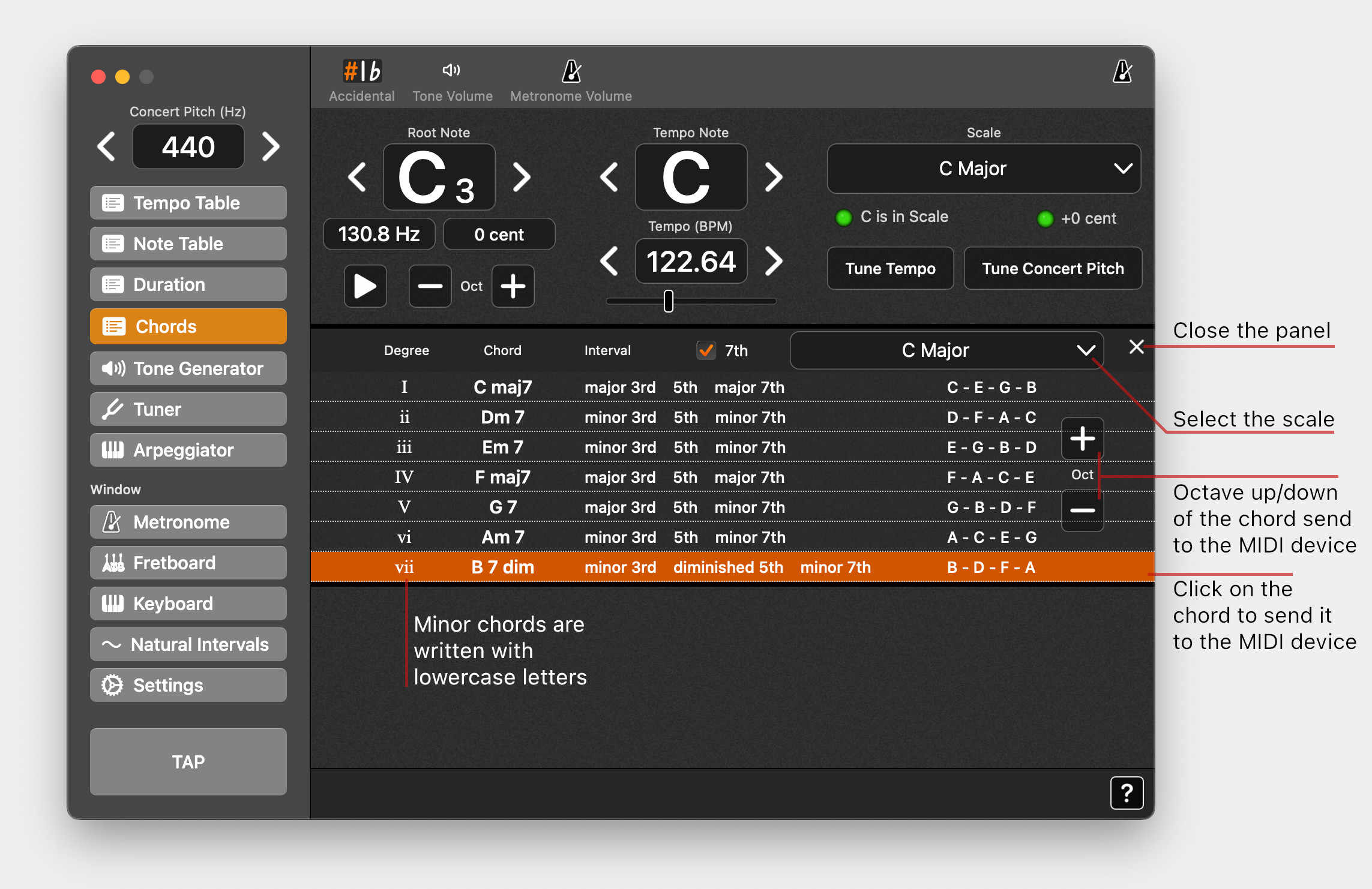Lower root note octave with minus button

[x=430, y=286]
